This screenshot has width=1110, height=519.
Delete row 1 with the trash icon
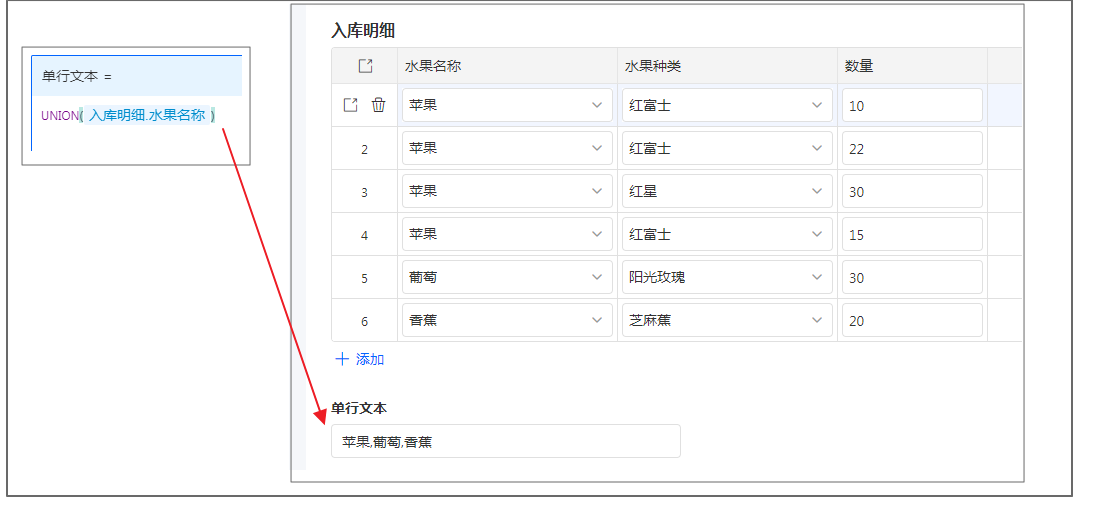tap(378, 105)
